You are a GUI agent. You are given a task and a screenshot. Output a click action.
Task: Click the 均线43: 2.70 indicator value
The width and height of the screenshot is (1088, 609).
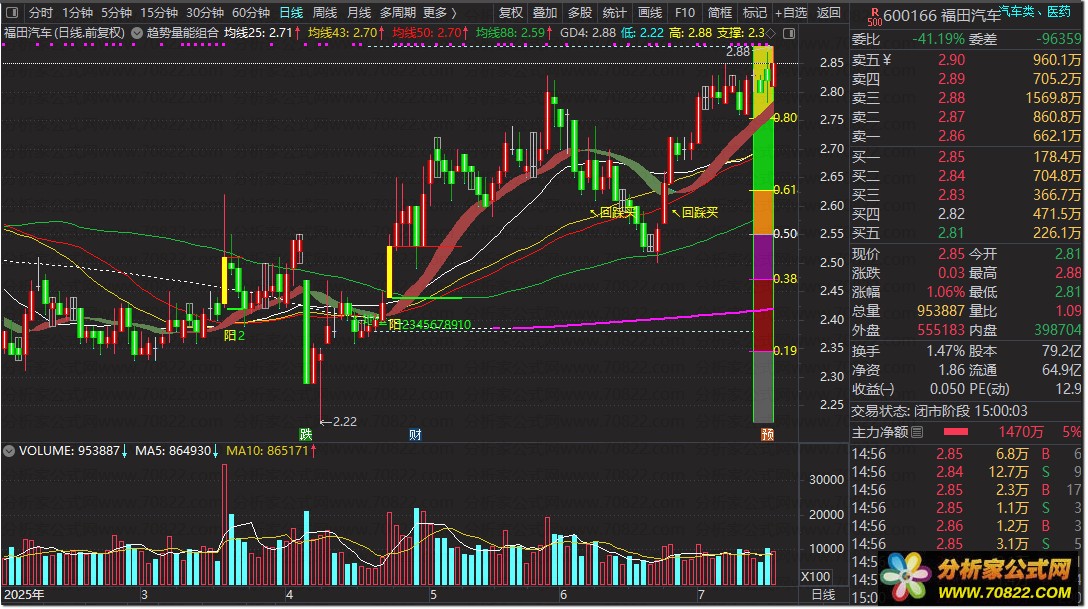coord(343,33)
